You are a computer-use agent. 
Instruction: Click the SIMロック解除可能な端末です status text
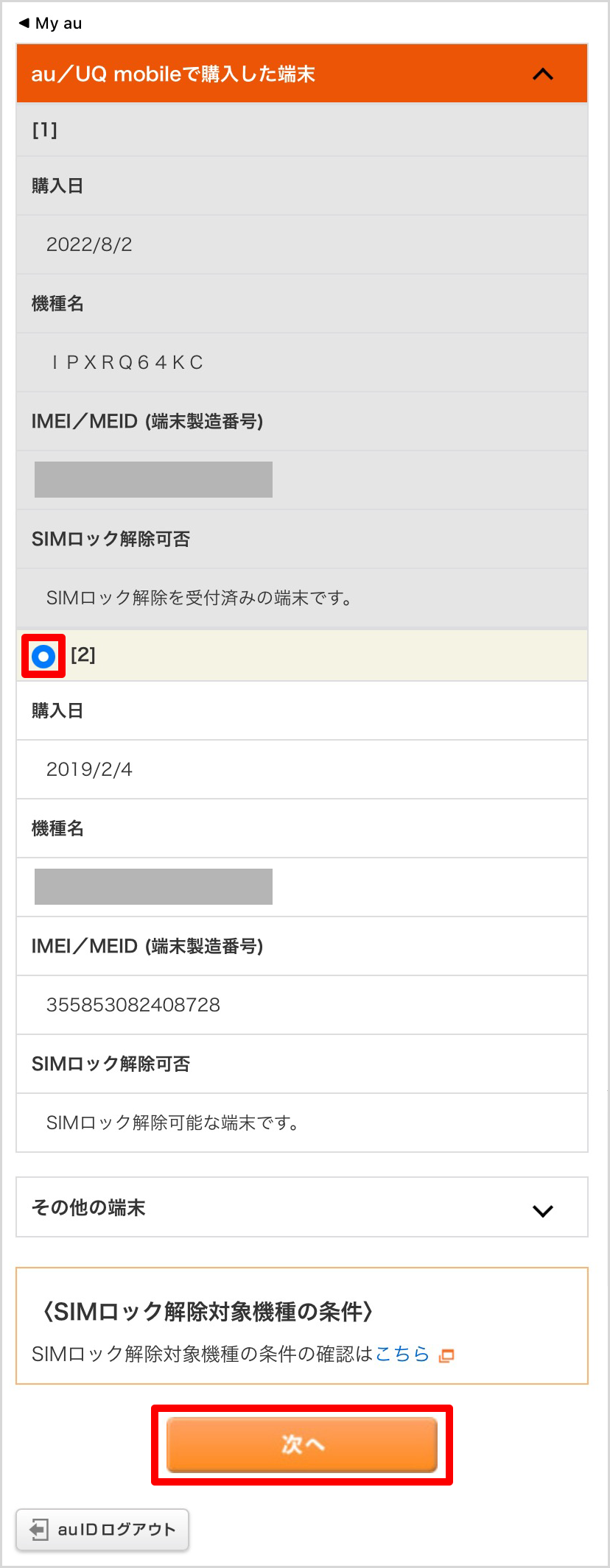[172, 1123]
